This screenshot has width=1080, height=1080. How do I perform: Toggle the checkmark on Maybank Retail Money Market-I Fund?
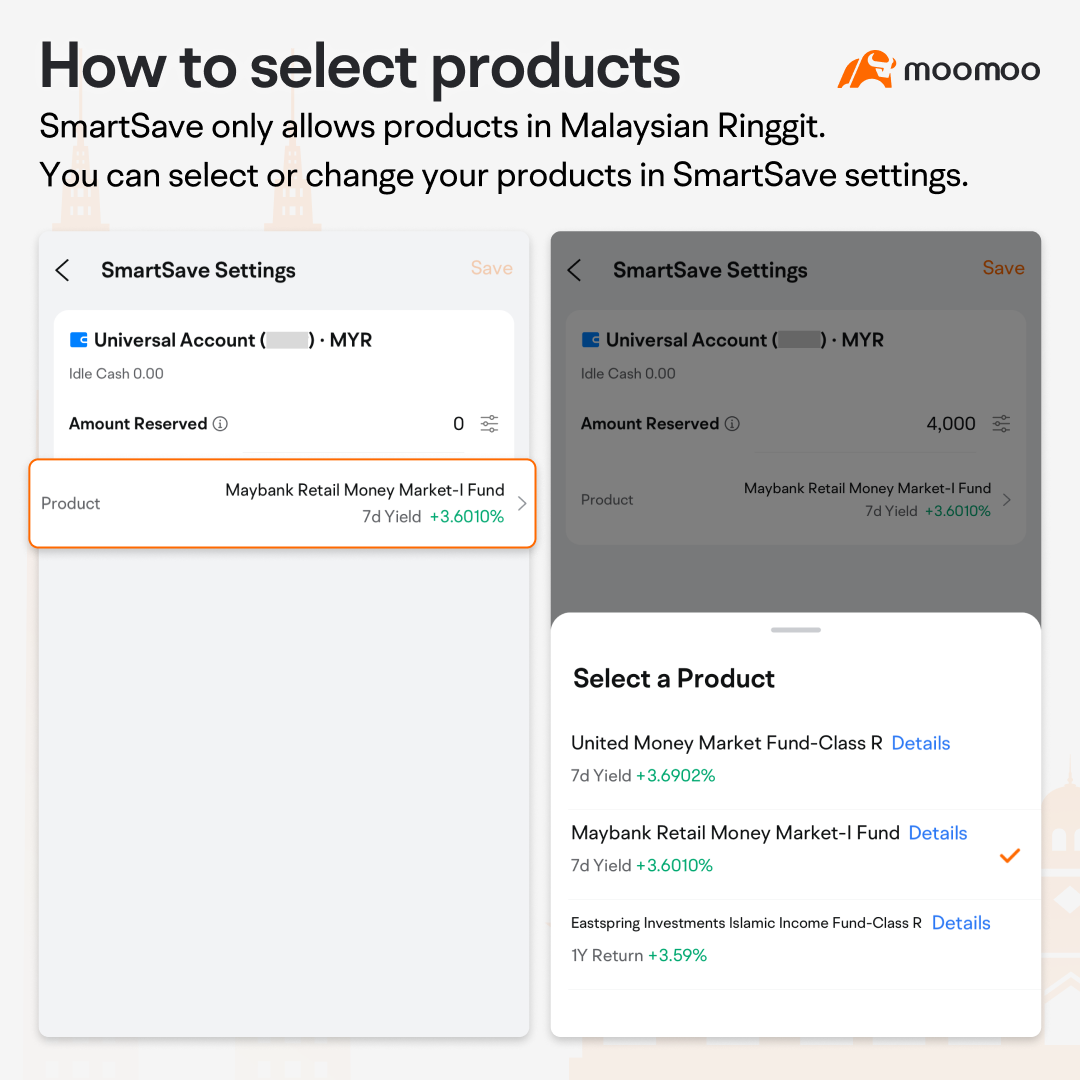(1010, 855)
